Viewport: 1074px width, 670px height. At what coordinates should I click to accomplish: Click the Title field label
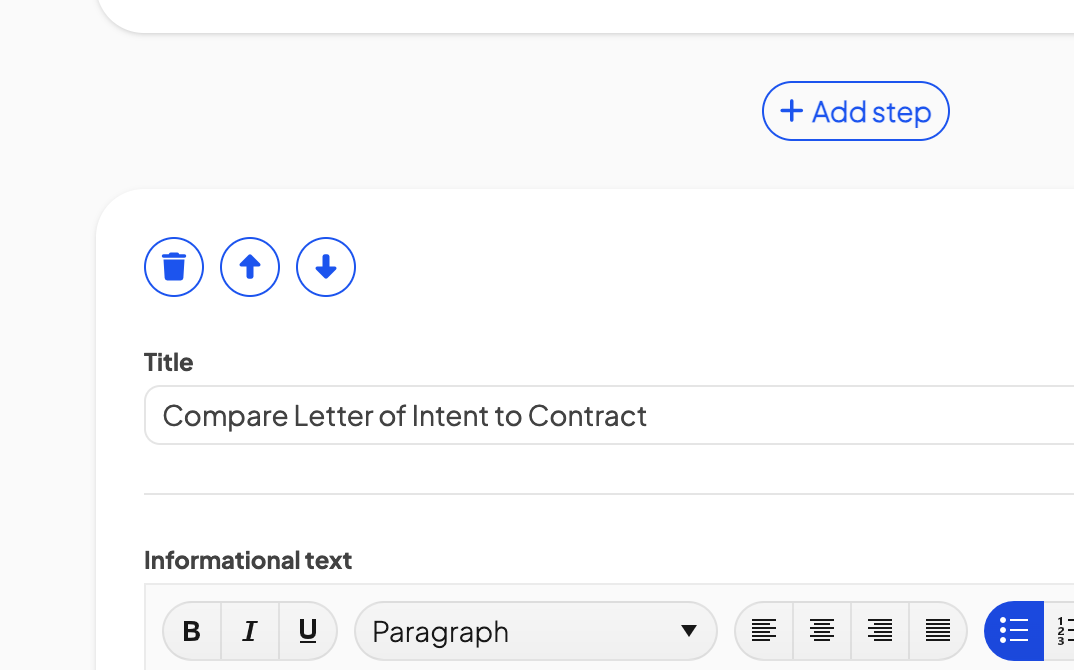(x=168, y=362)
